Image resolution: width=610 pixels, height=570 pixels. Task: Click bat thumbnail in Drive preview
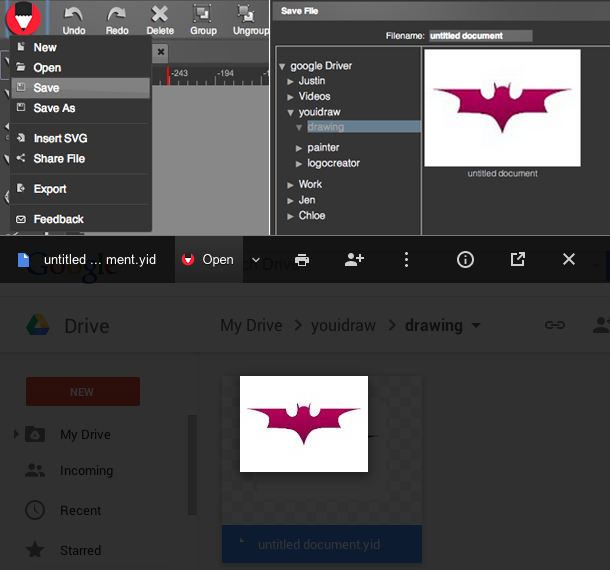click(x=303, y=424)
